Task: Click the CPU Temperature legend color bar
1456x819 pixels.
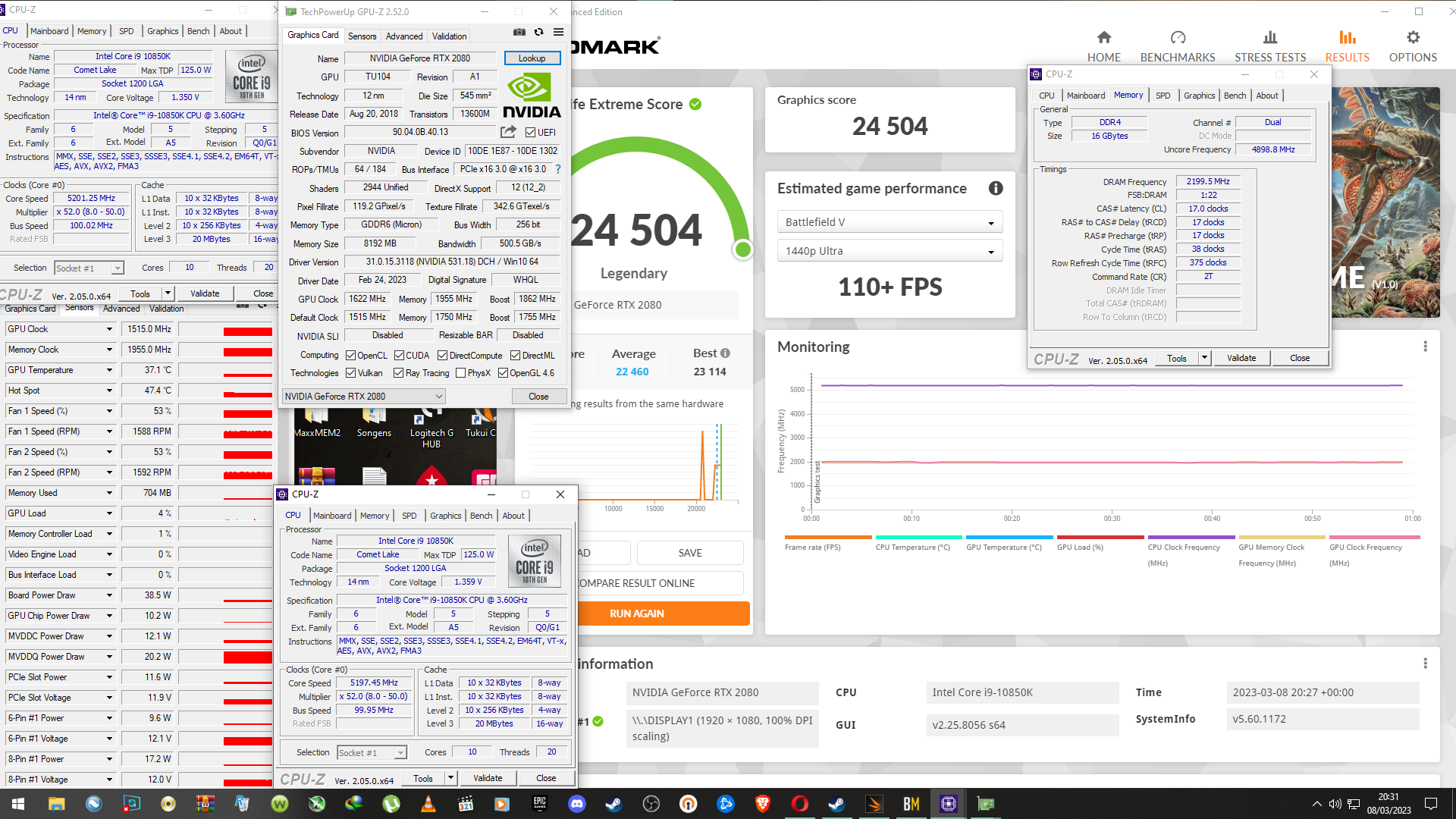Action: pyautogui.click(x=918, y=537)
